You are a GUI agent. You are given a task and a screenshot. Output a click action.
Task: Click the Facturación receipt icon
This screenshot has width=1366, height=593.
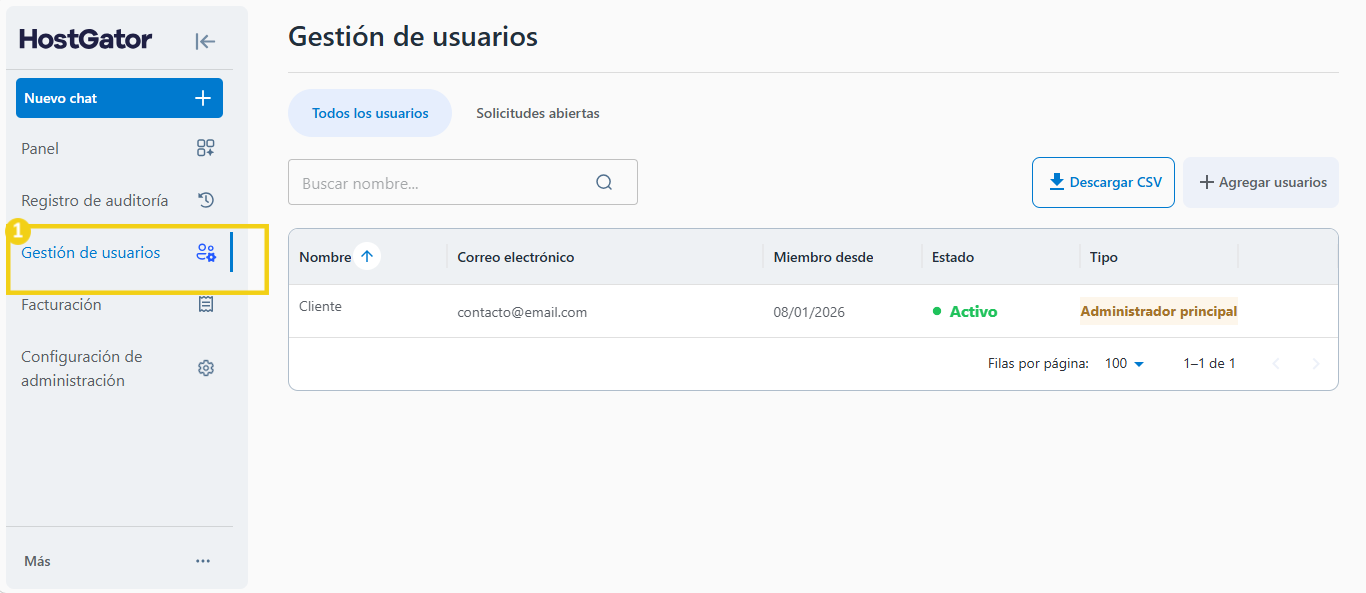206,304
